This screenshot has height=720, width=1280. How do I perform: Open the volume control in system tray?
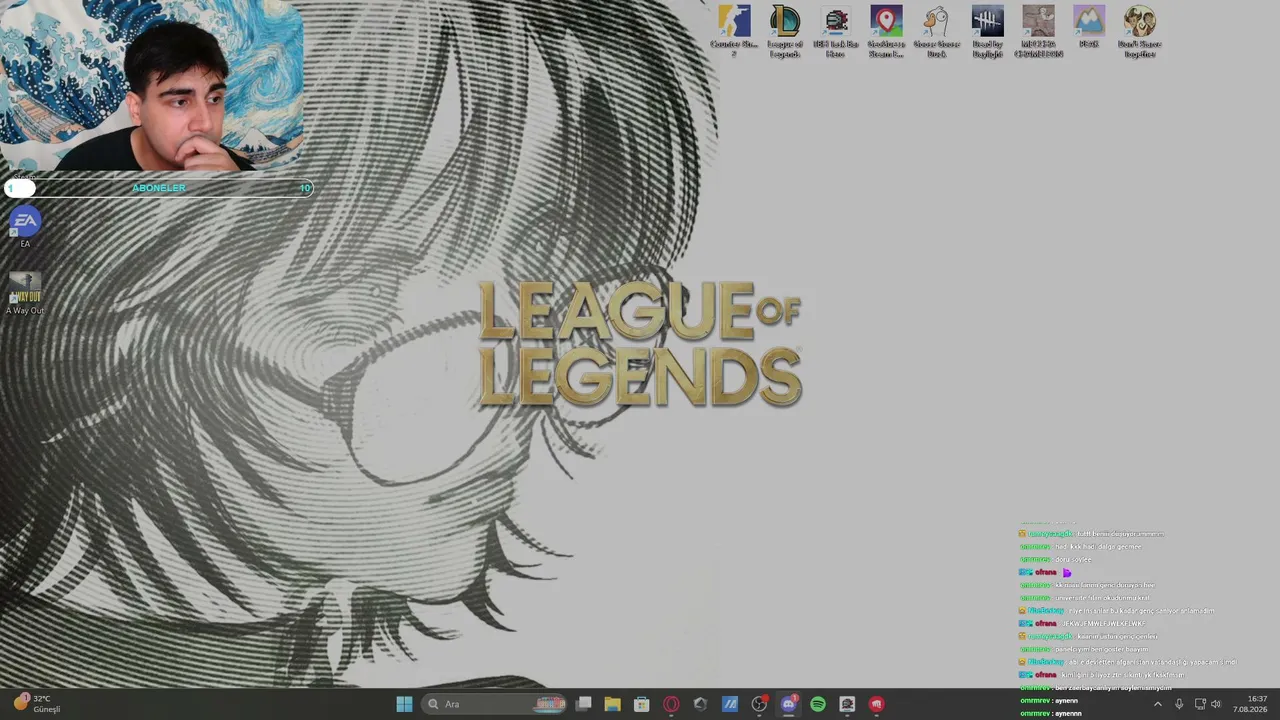(x=1216, y=704)
